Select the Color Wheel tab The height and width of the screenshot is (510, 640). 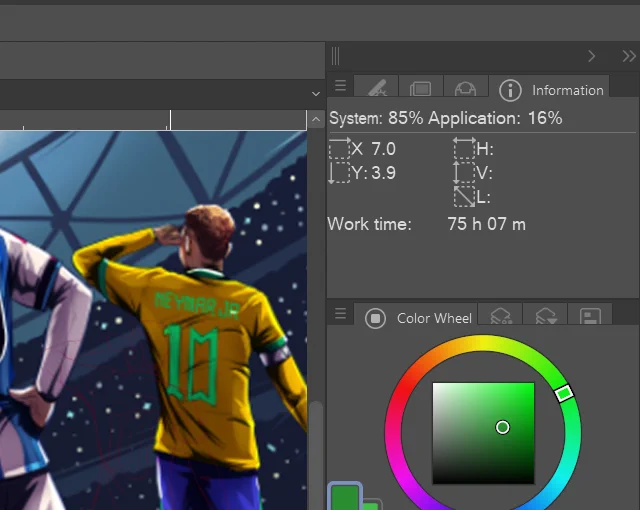pos(416,315)
